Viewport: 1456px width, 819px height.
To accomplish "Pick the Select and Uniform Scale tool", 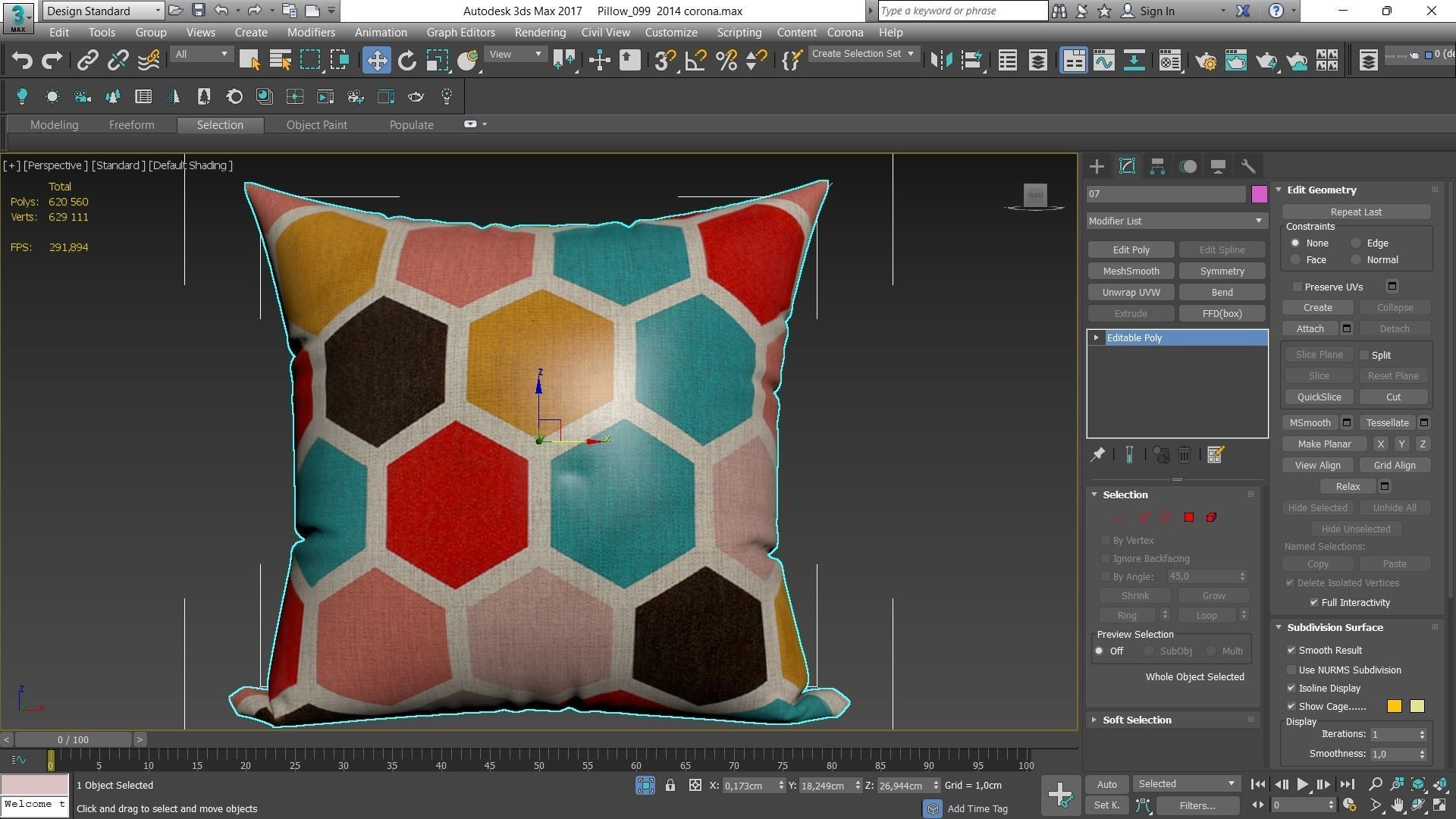I will 438,61.
